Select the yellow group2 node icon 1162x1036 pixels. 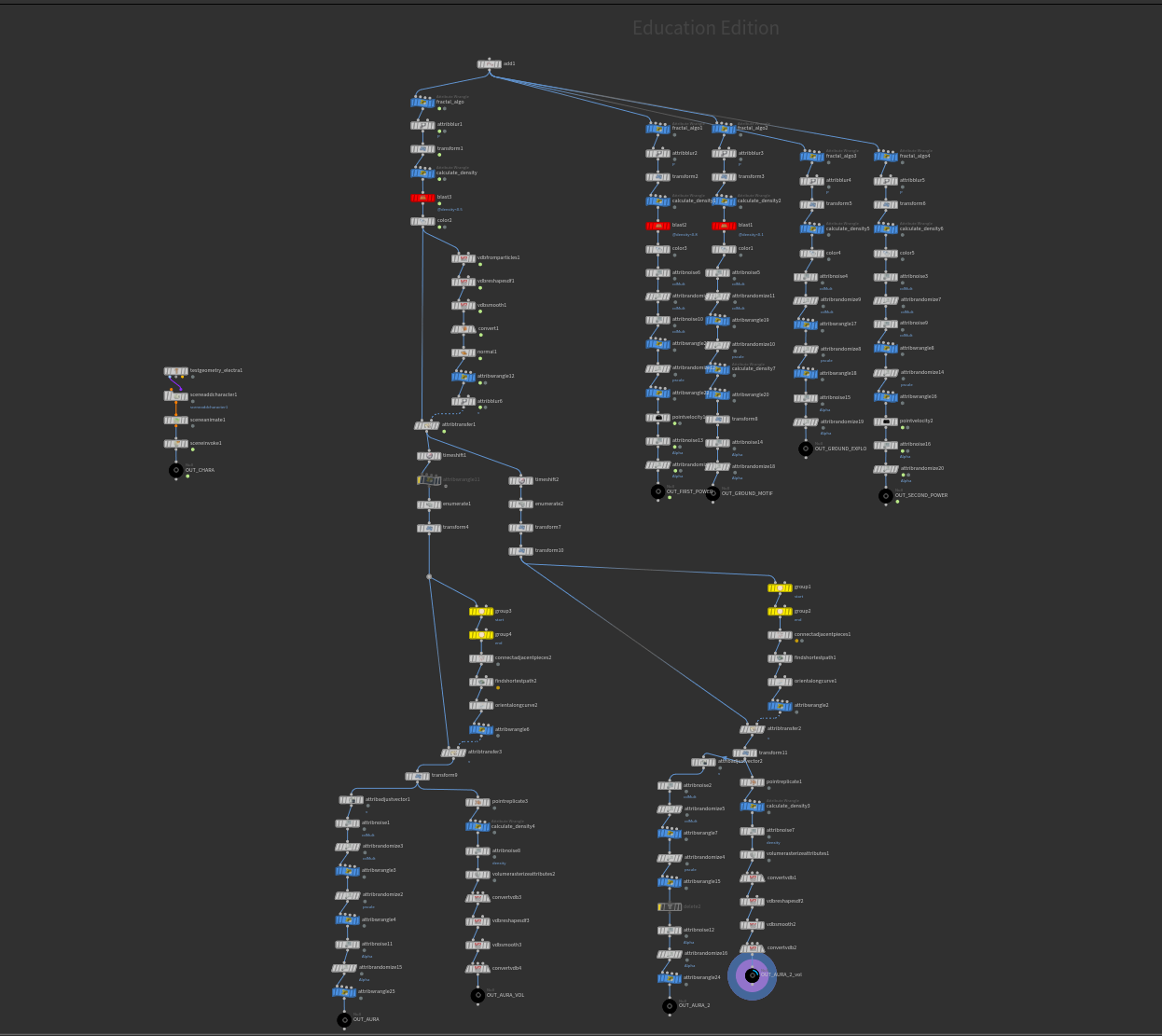pos(781,612)
